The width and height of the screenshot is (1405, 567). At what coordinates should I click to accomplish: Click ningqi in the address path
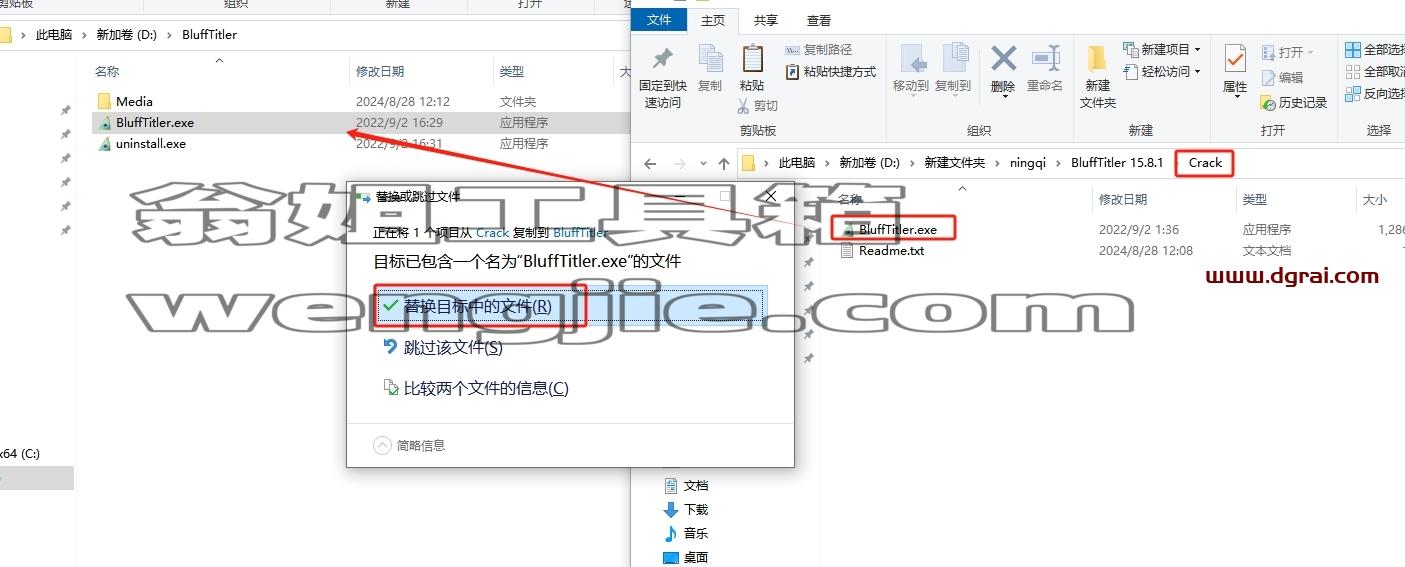pyautogui.click(x=1029, y=163)
